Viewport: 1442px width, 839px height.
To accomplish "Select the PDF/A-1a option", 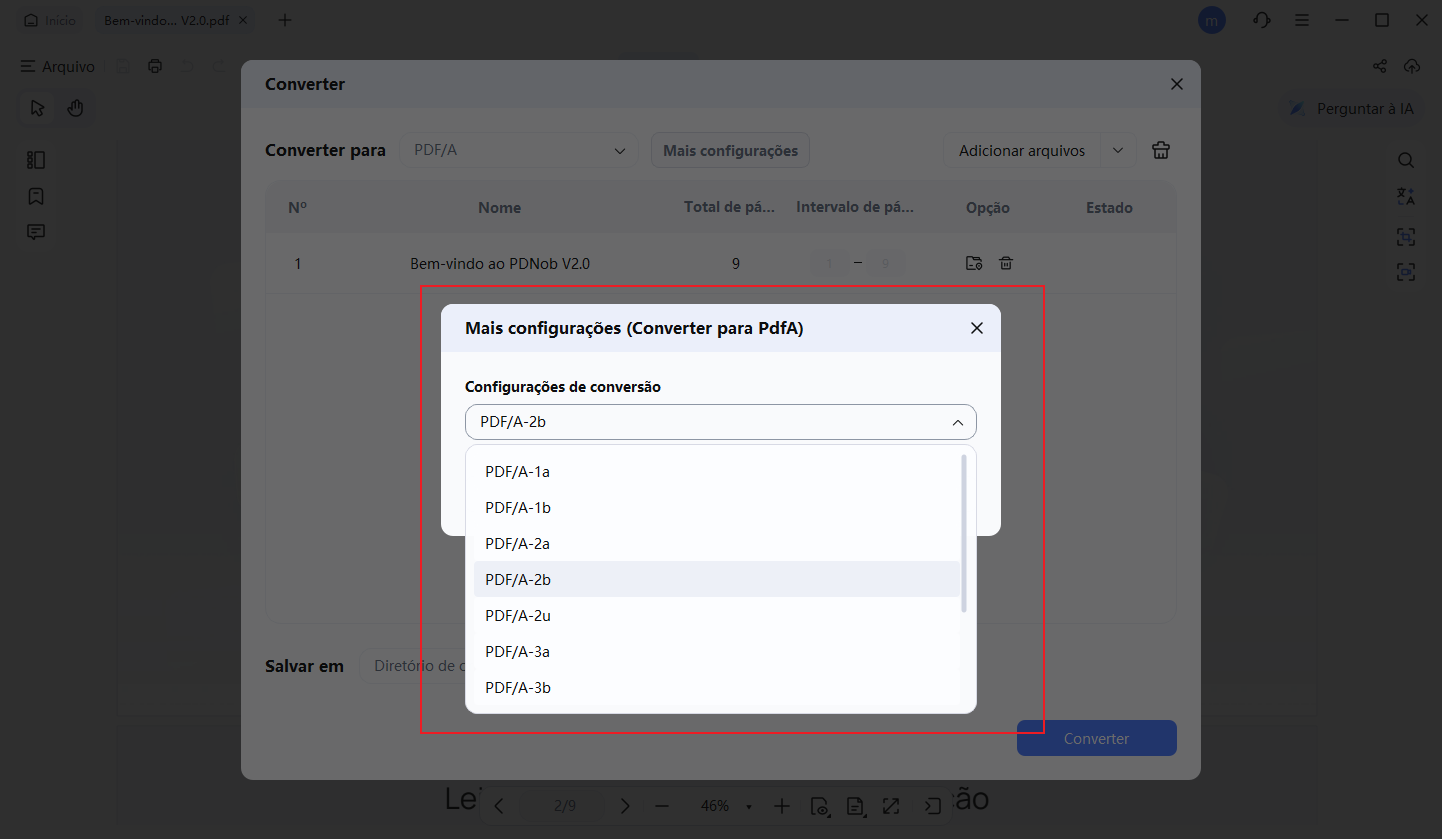I will [517, 471].
